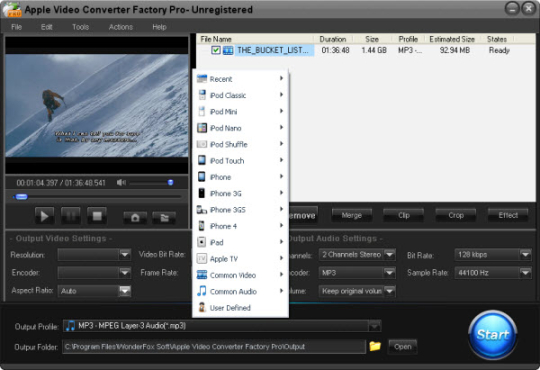540x370 pixels.
Task: Click the iPhone 4 device icon
Action: click(202, 226)
